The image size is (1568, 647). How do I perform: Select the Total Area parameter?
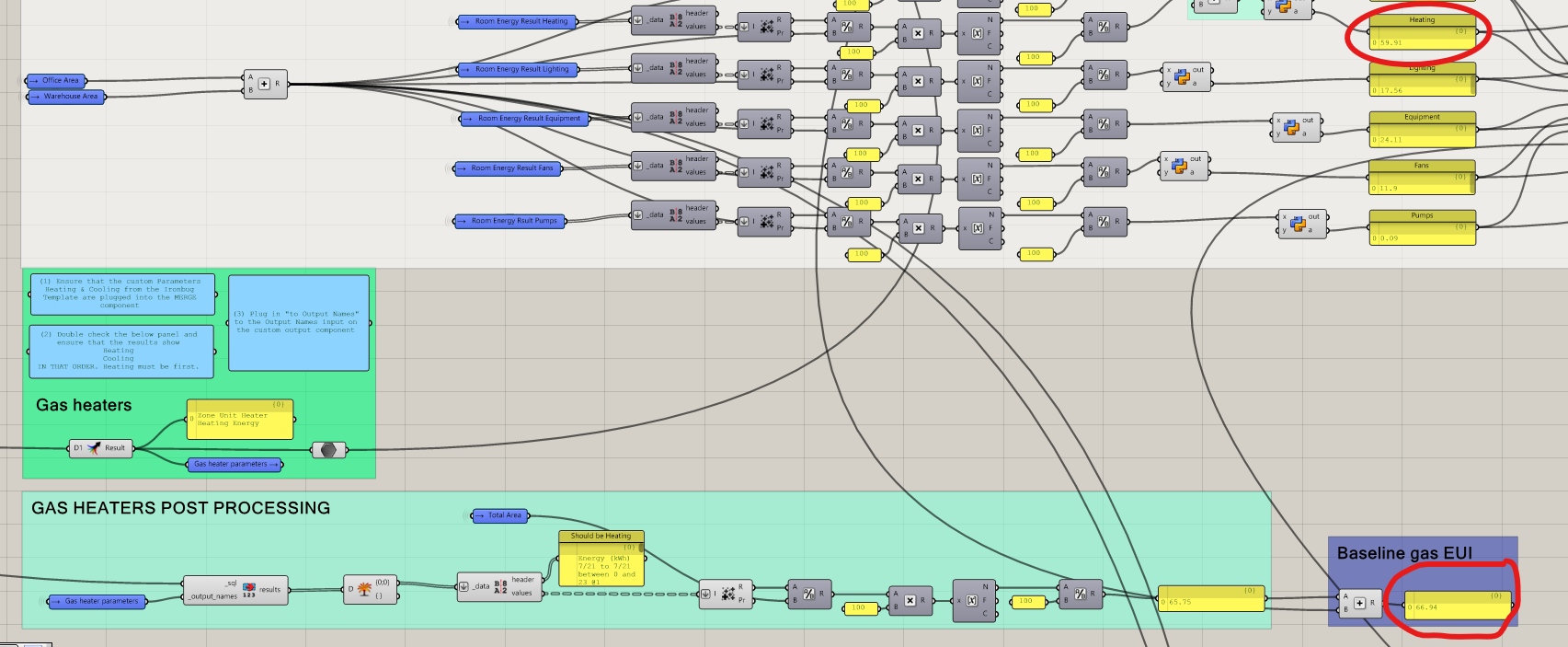point(501,515)
